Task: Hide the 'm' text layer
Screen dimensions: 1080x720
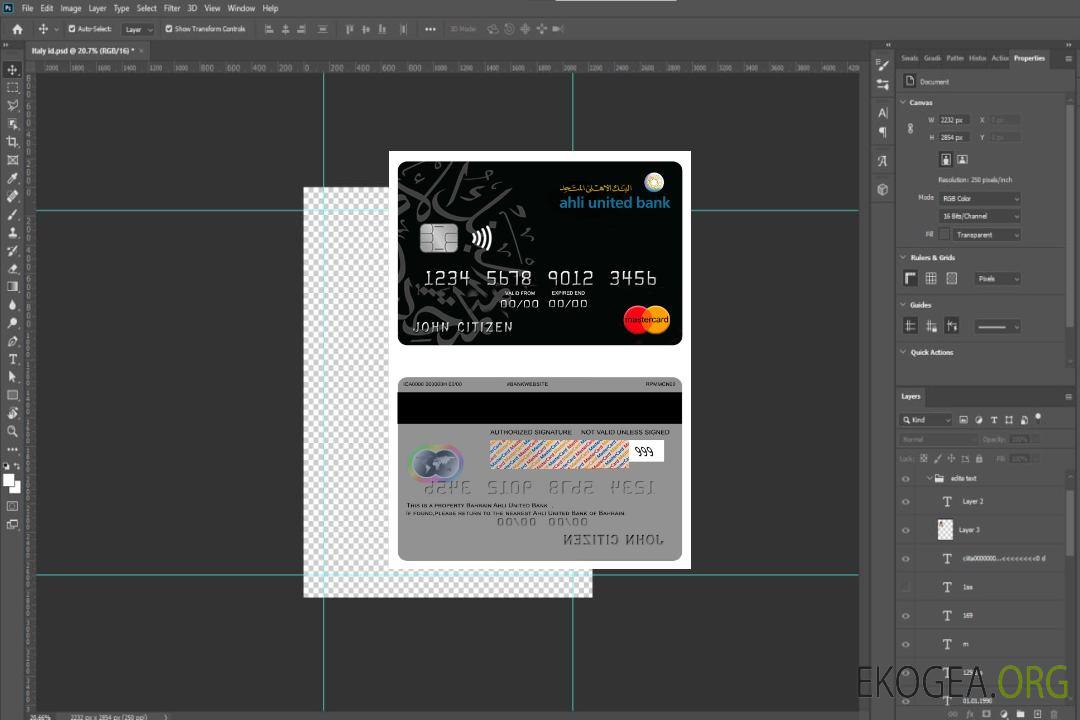Action: click(906, 644)
